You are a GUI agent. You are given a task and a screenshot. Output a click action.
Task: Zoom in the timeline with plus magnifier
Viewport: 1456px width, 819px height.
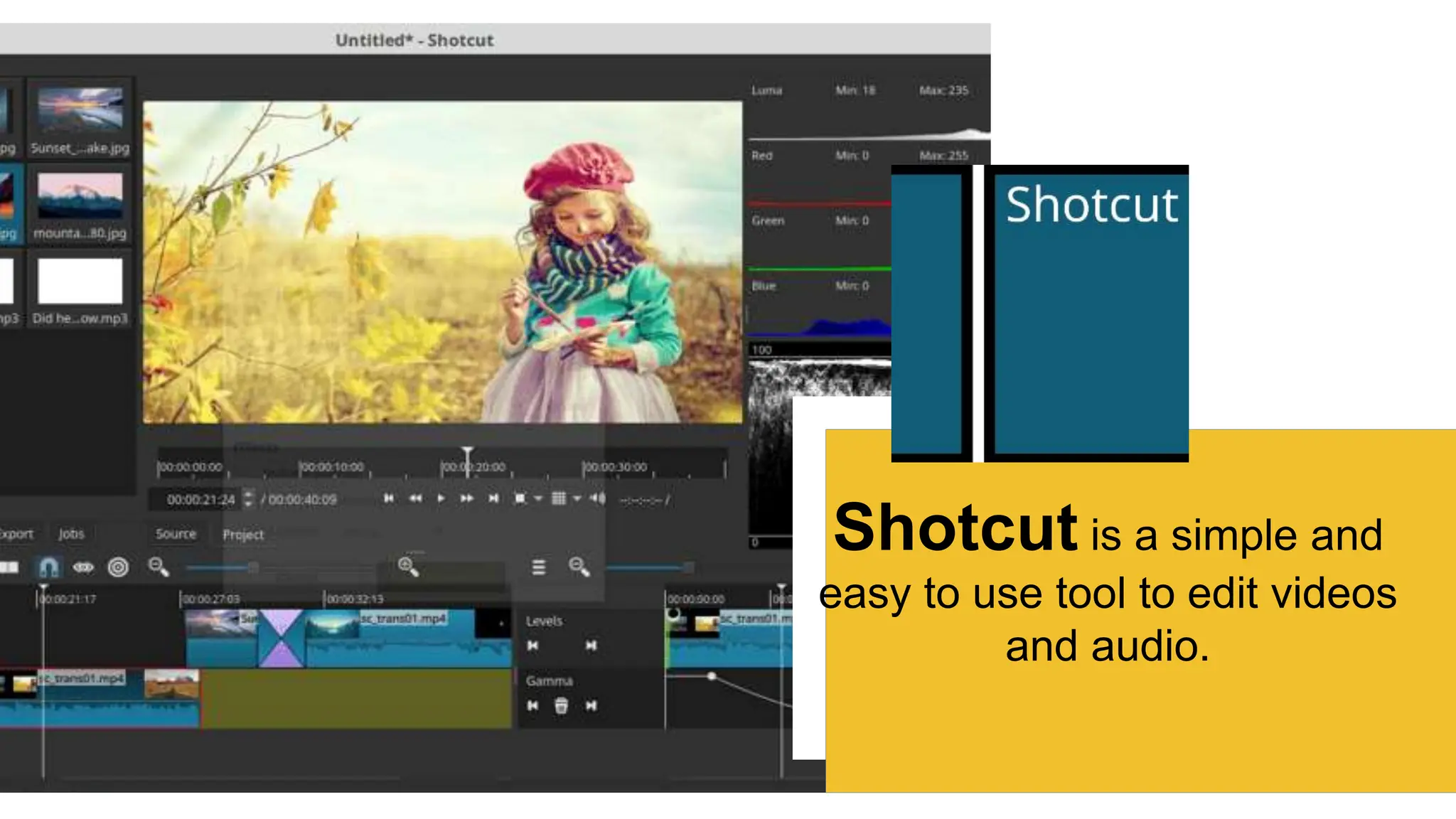pos(408,567)
